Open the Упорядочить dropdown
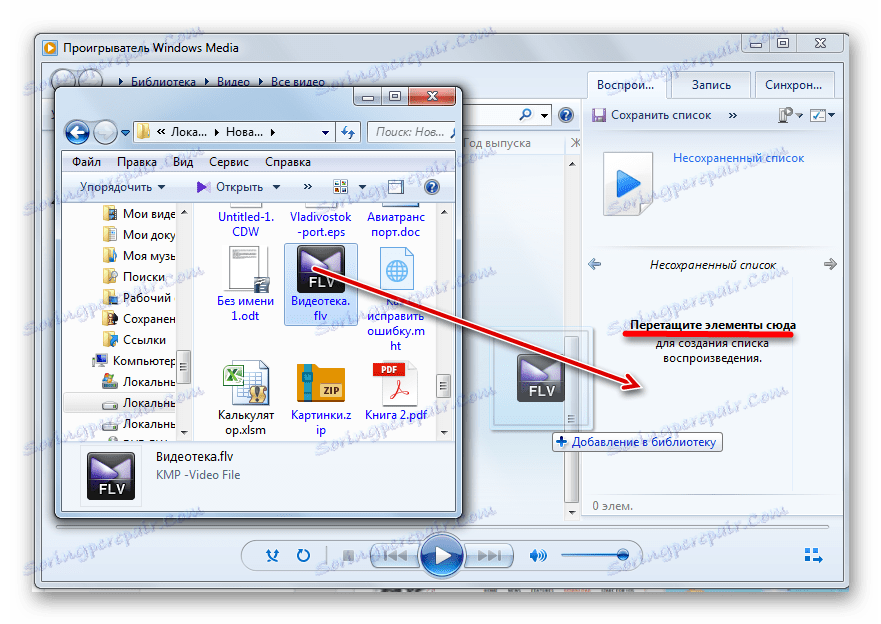This screenshot has width=881, height=624. tap(122, 187)
